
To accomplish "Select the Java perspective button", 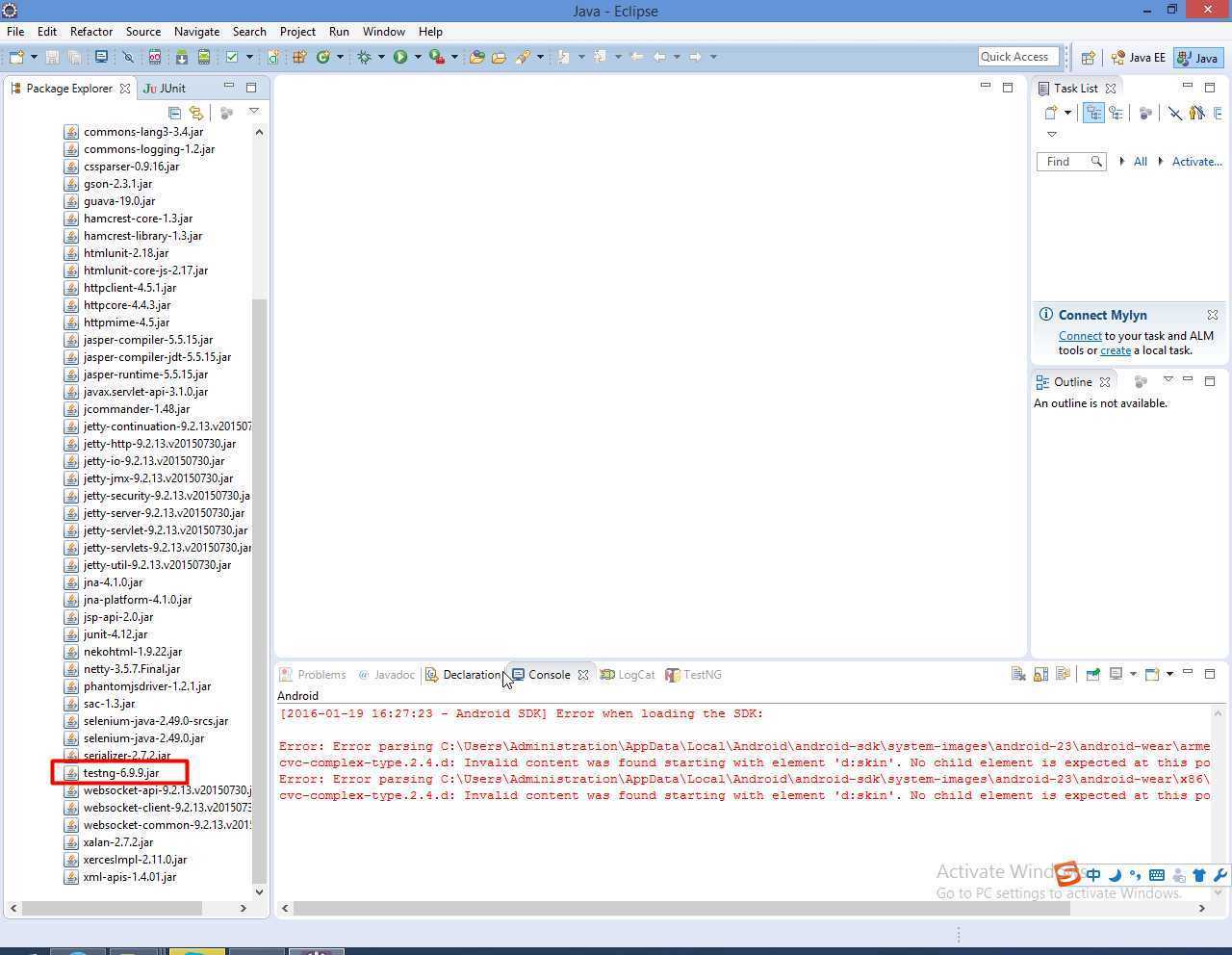I will pos(1198,58).
